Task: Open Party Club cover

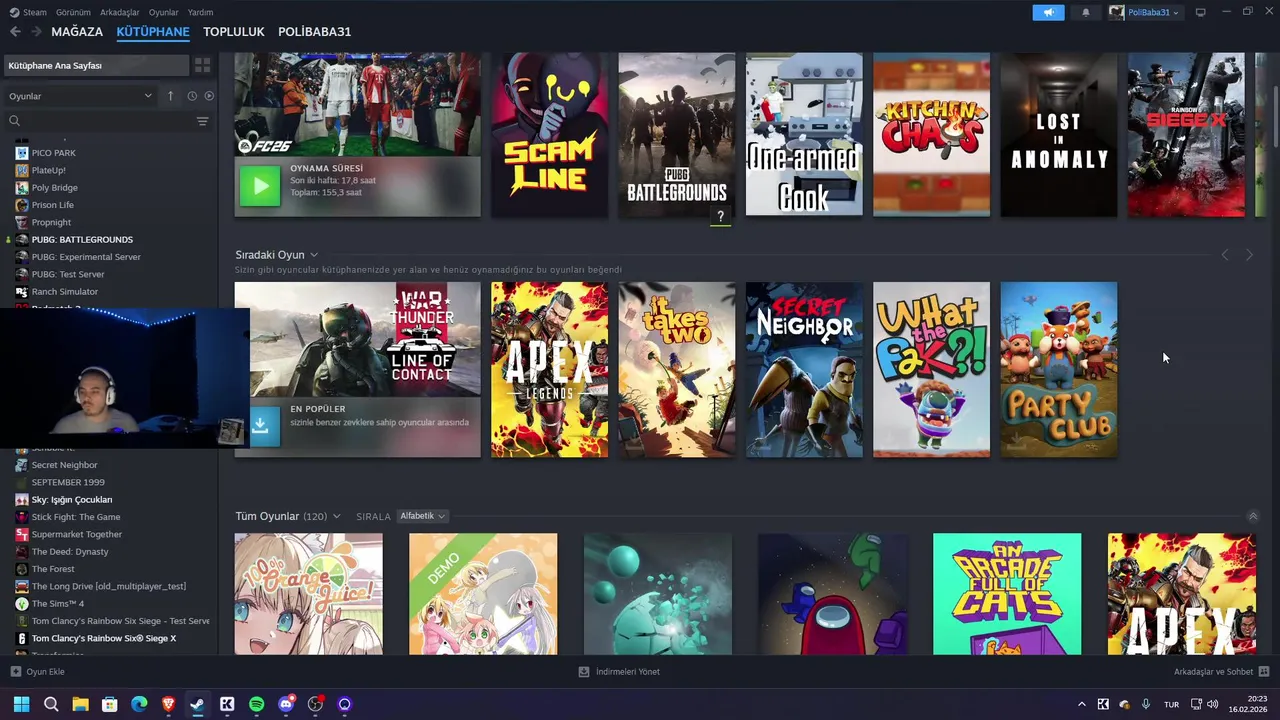Action: (x=1059, y=369)
